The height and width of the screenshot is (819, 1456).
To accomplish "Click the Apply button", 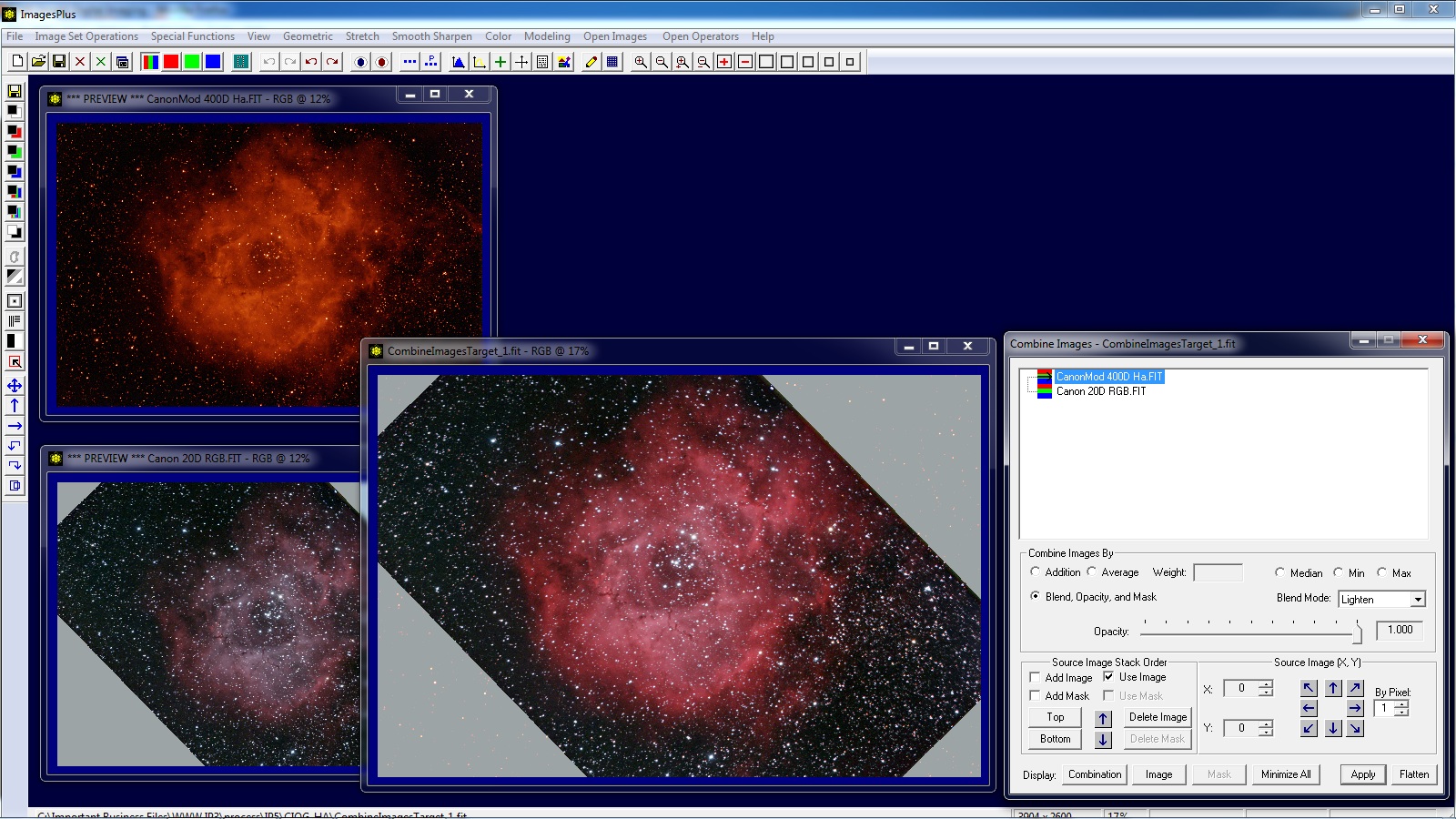I will 1363,774.
